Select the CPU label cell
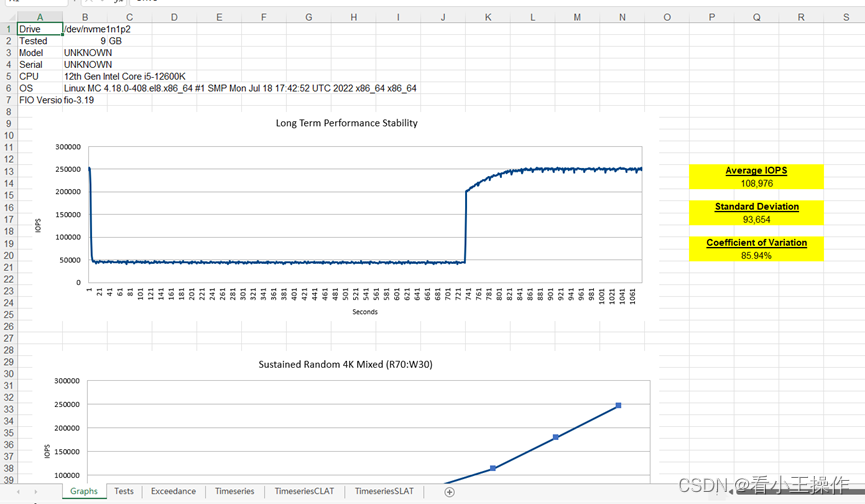865x504 pixels. [x=40, y=76]
